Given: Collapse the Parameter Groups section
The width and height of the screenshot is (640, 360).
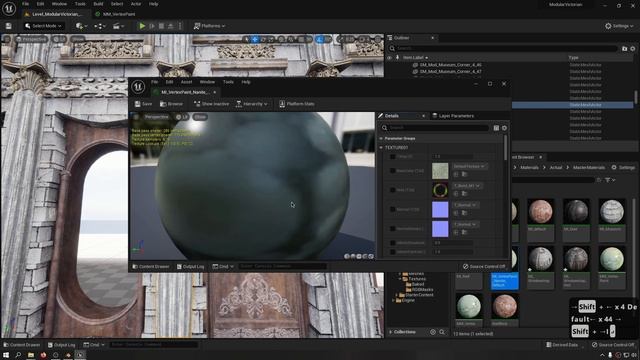Looking at the screenshot, I should (381, 138).
